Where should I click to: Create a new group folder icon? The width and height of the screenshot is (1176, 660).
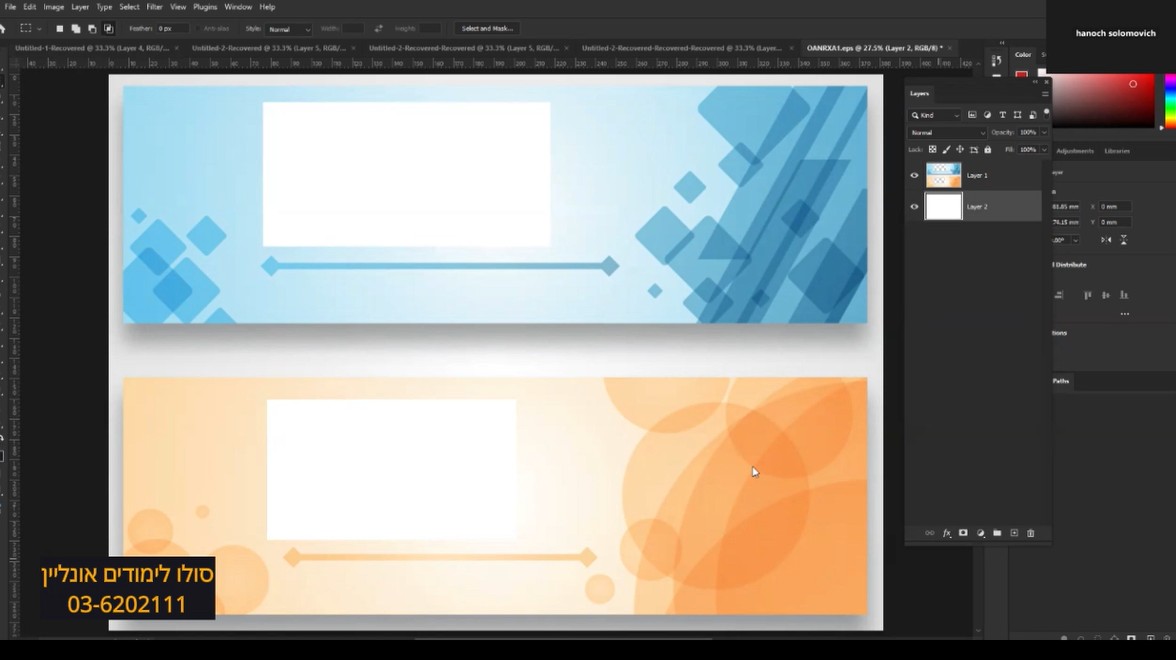point(997,533)
